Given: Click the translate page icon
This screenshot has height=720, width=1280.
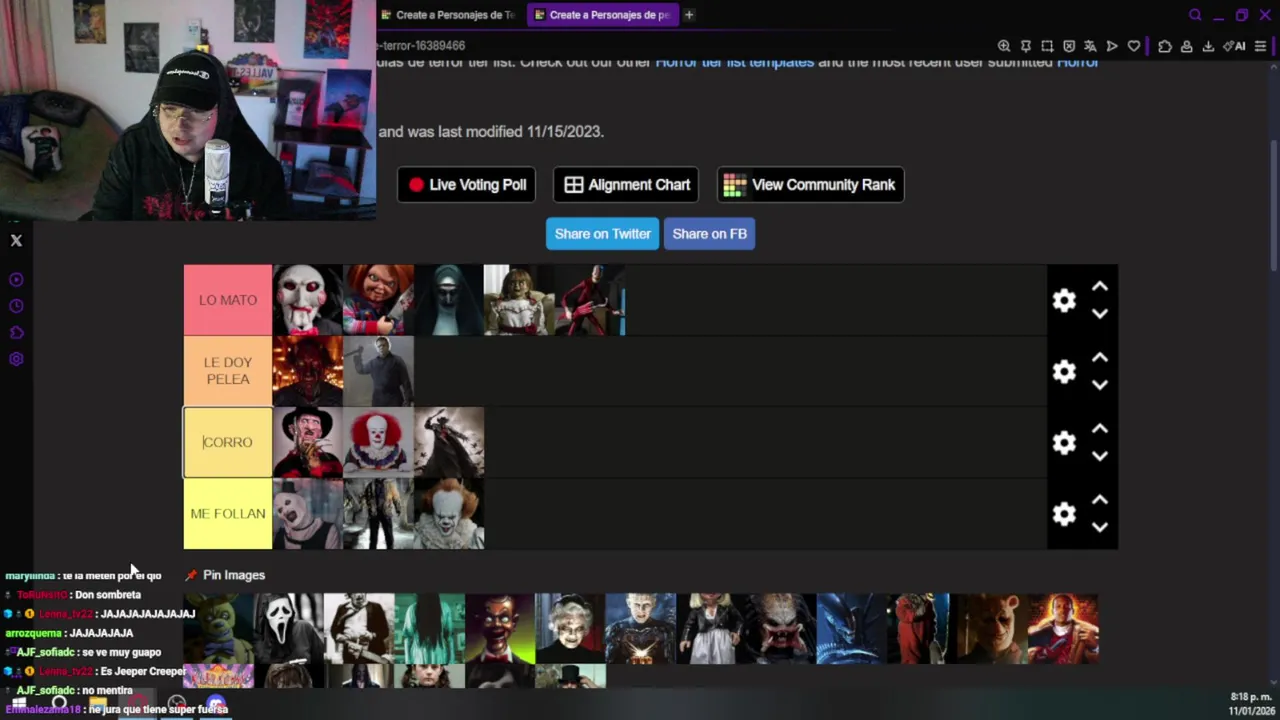Looking at the screenshot, I should [1090, 46].
